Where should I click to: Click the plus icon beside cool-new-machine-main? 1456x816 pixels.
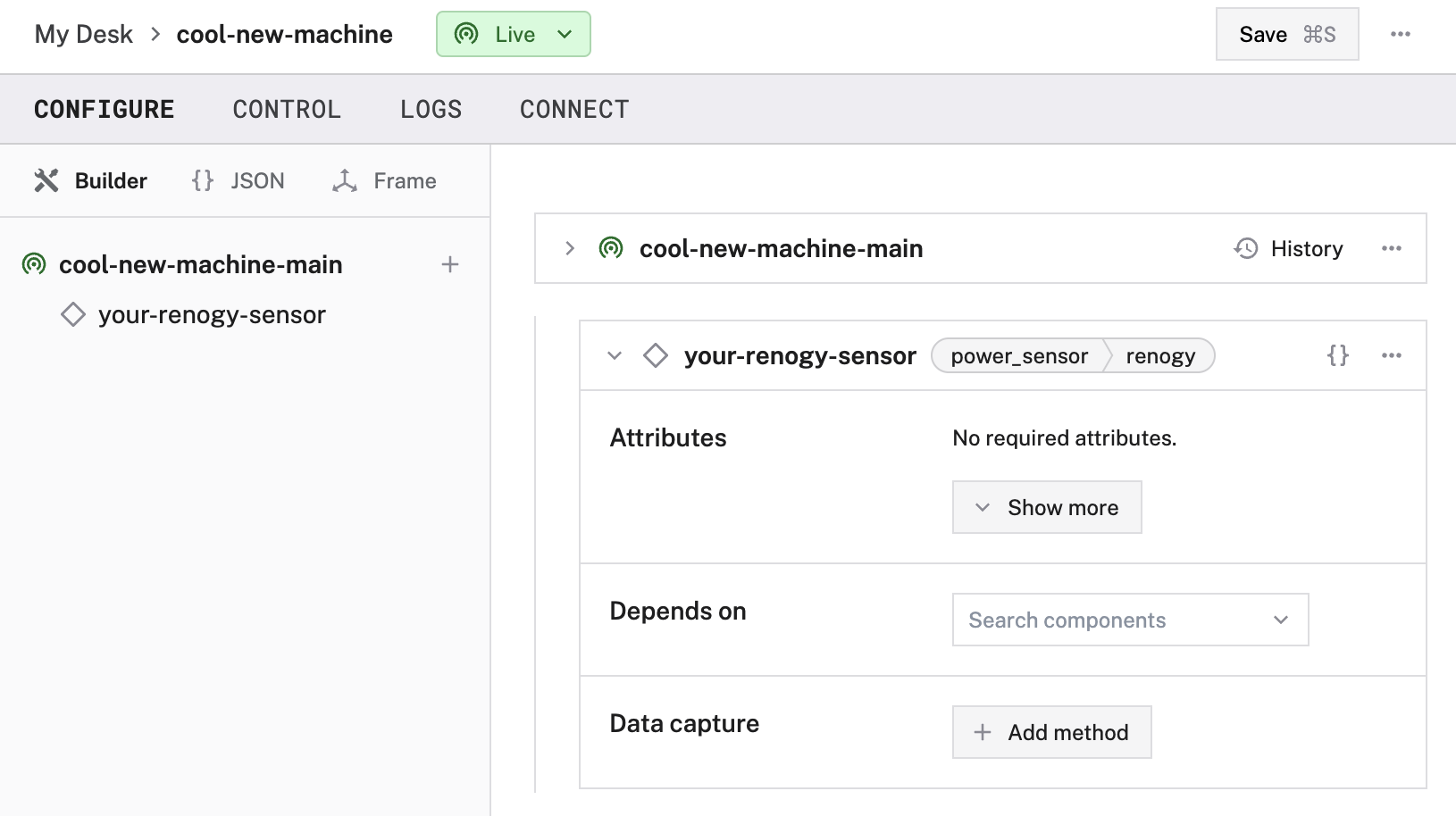pos(450,264)
